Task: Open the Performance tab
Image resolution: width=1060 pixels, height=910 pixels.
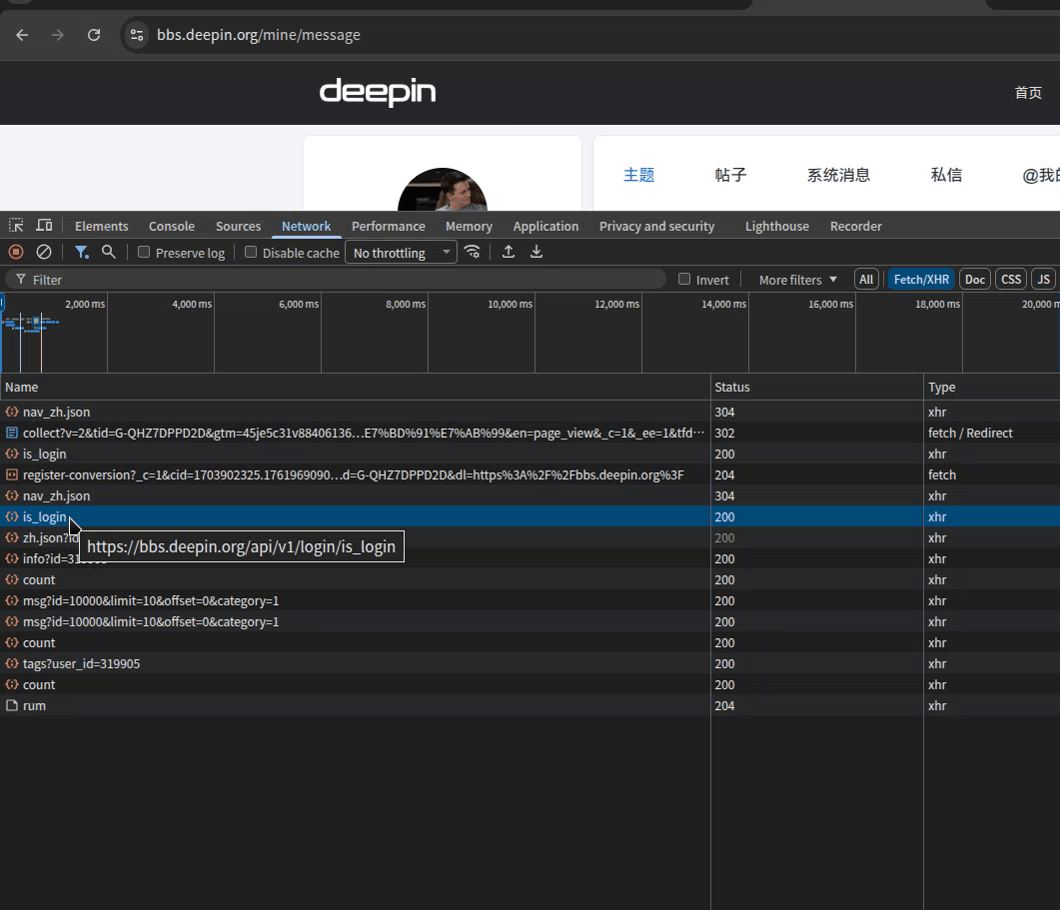Action: (x=388, y=226)
